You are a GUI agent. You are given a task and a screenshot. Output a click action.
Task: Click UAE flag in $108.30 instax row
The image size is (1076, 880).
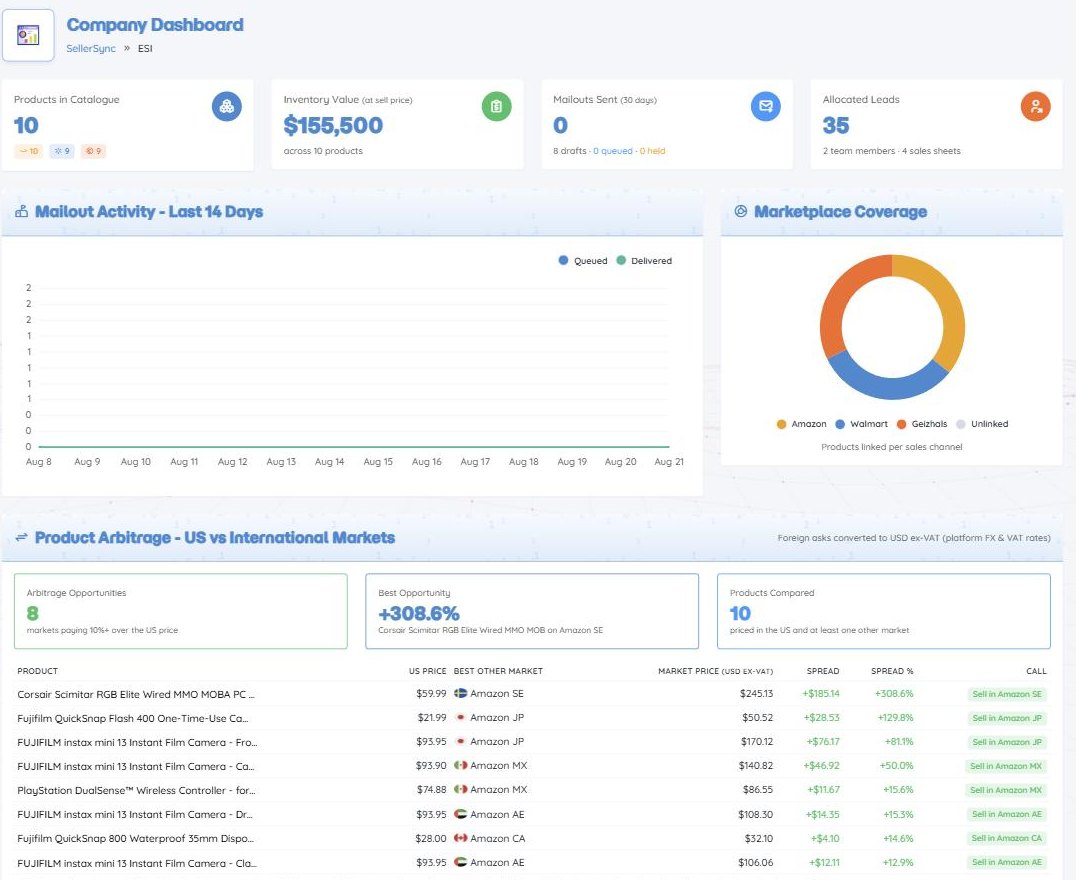pyautogui.click(x=460, y=814)
